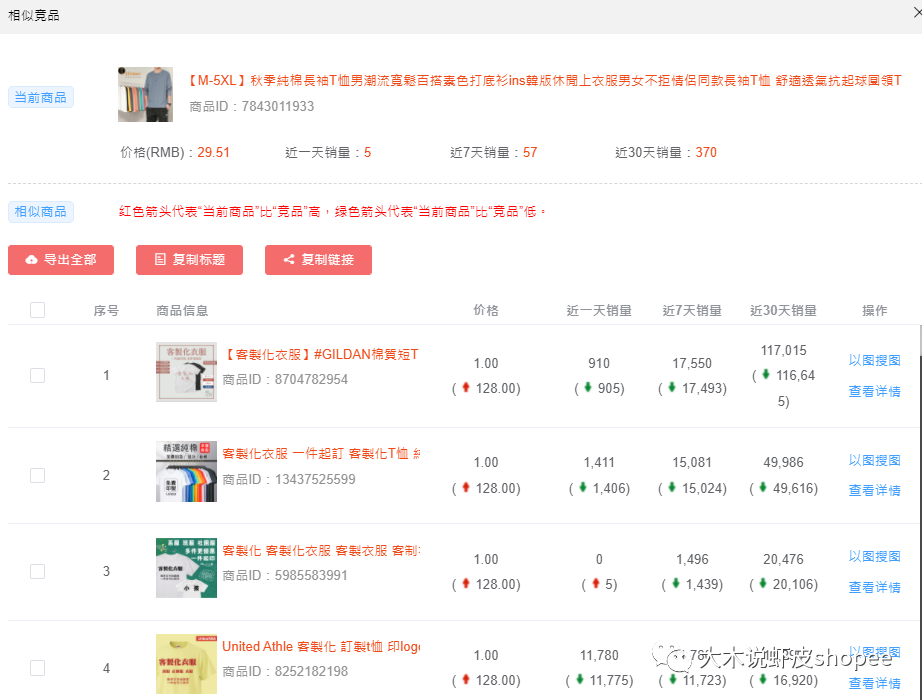
Task: Click 商品ID：8704782954 text
Action: 285,379
